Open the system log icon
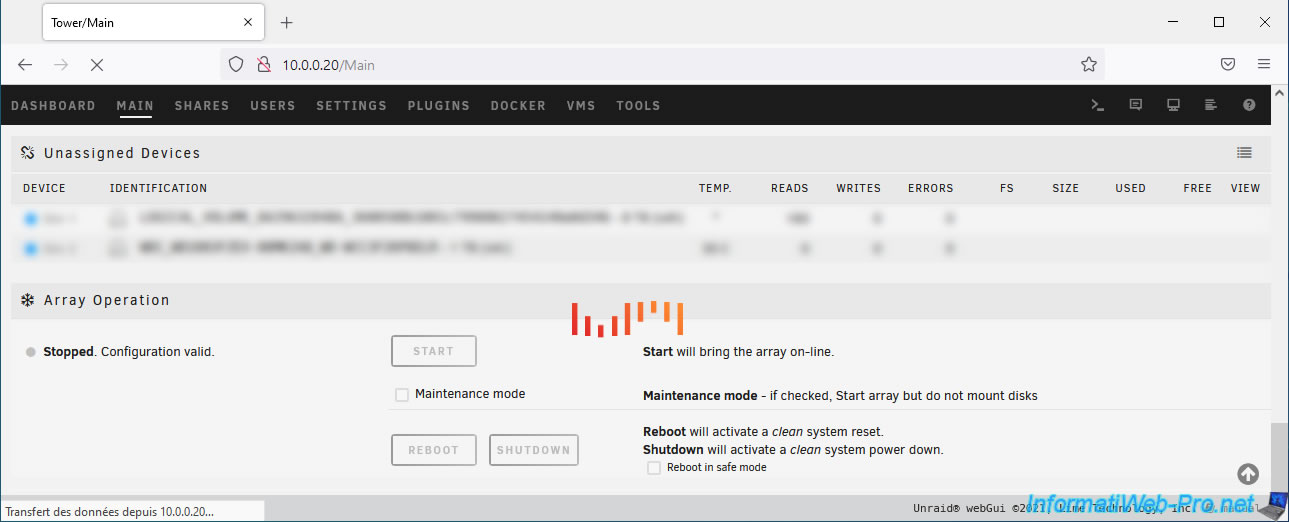Screen dimensions: 1289x522 click(x=1211, y=105)
